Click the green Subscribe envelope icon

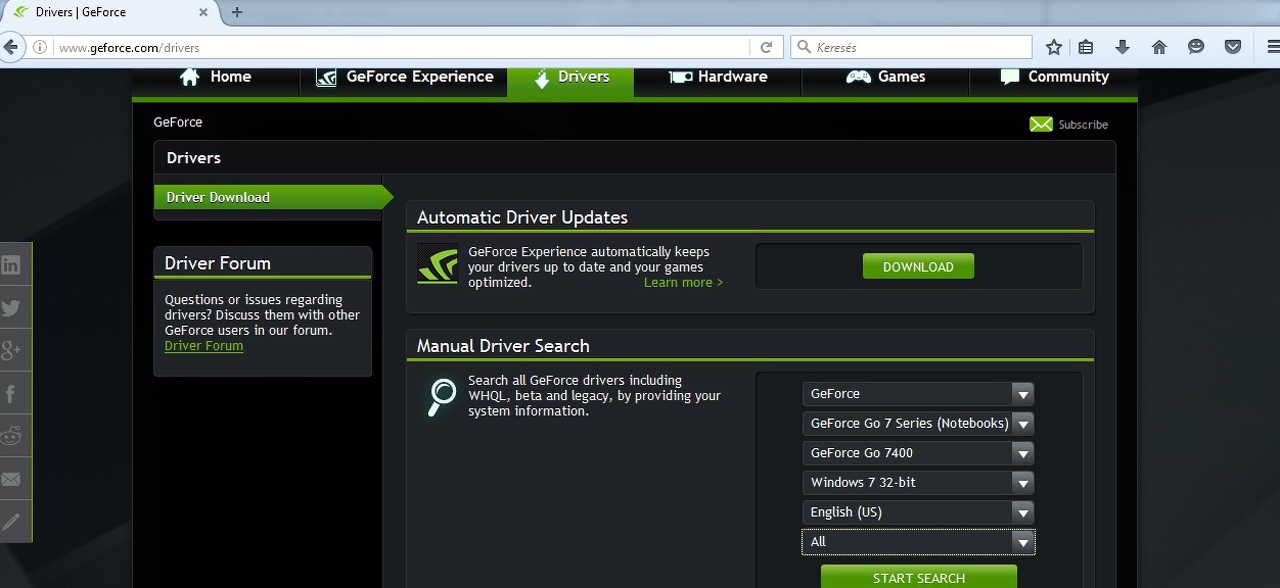click(x=1041, y=124)
